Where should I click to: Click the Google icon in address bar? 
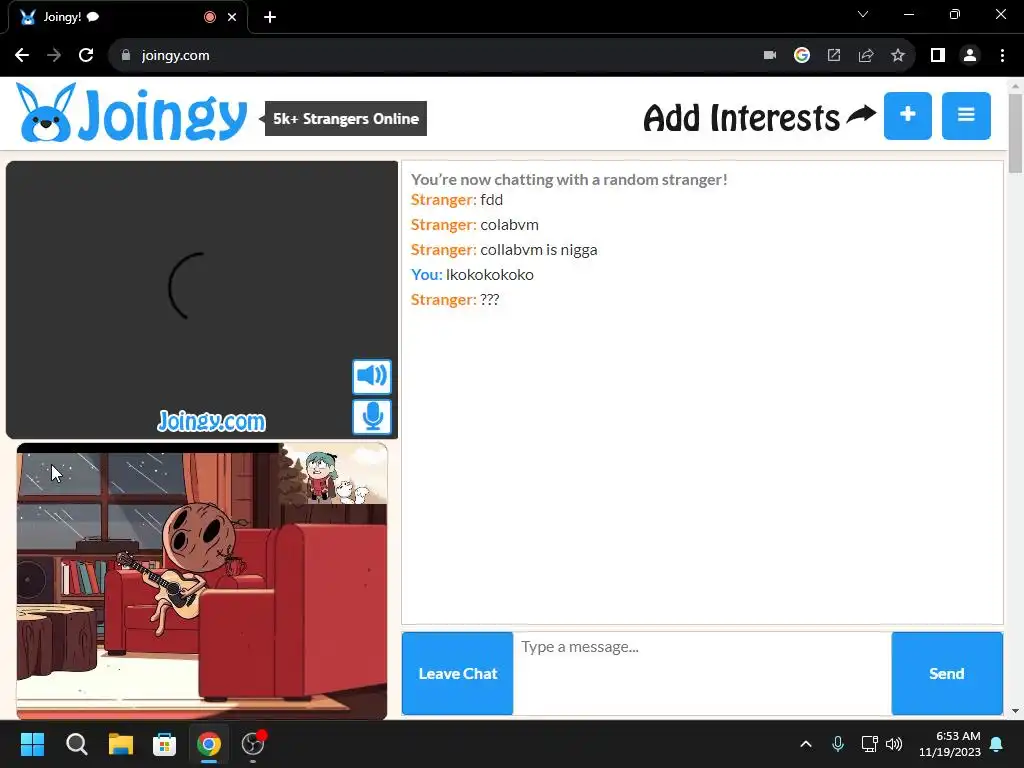click(802, 56)
